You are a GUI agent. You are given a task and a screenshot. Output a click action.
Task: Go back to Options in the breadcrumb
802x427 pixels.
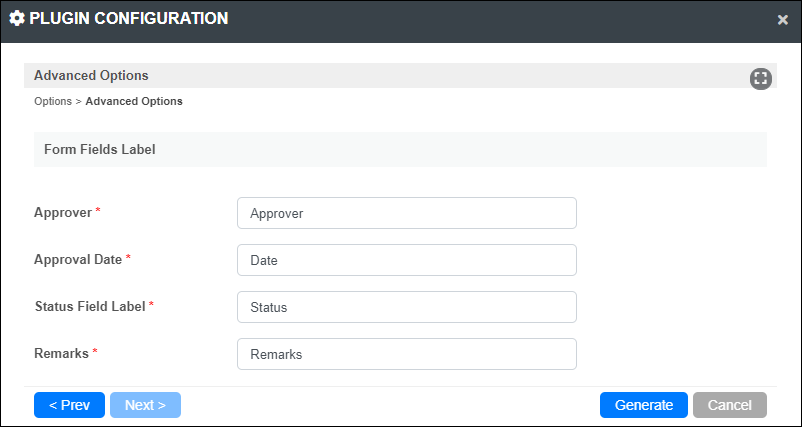(x=53, y=101)
